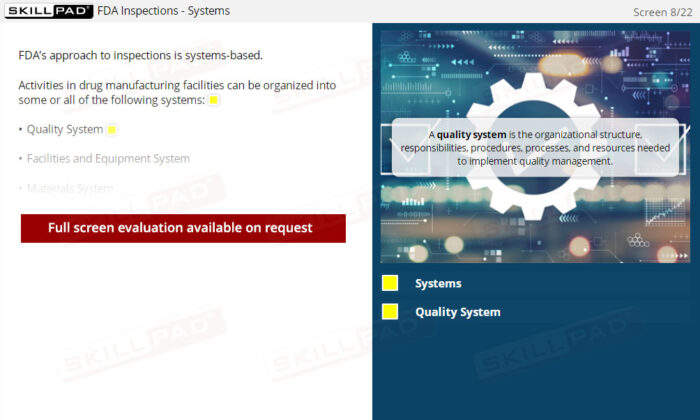Image resolution: width=700 pixels, height=420 pixels.
Task: Click 'FDA's approach to inspections is systems-based' sentence
Action: tap(141, 55)
